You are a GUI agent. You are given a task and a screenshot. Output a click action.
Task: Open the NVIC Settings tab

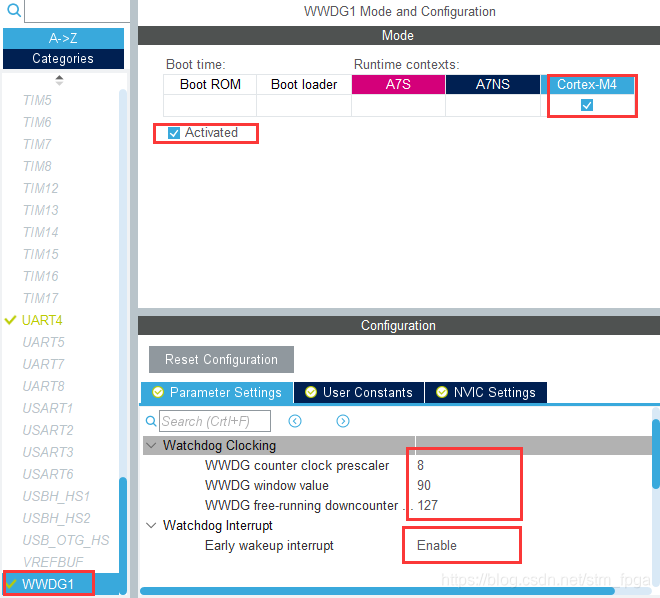pyautogui.click(x=486, y=393)
